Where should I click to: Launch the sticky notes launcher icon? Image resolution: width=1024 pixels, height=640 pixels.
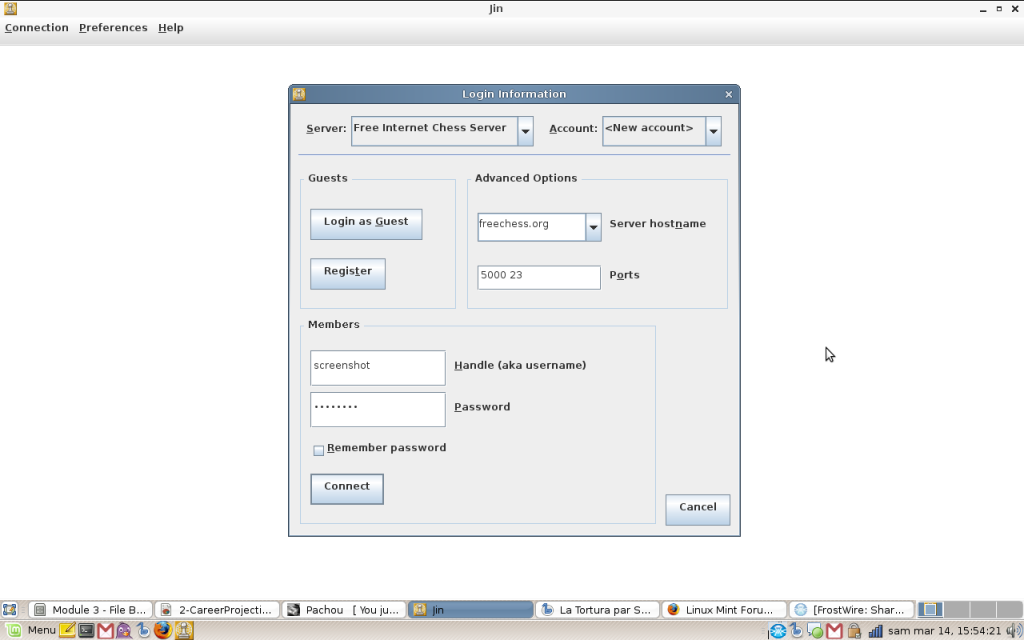coord(67,630)
